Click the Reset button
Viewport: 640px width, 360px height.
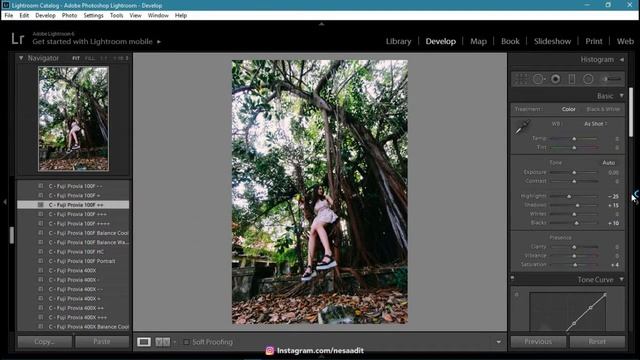tap(597, 342)
